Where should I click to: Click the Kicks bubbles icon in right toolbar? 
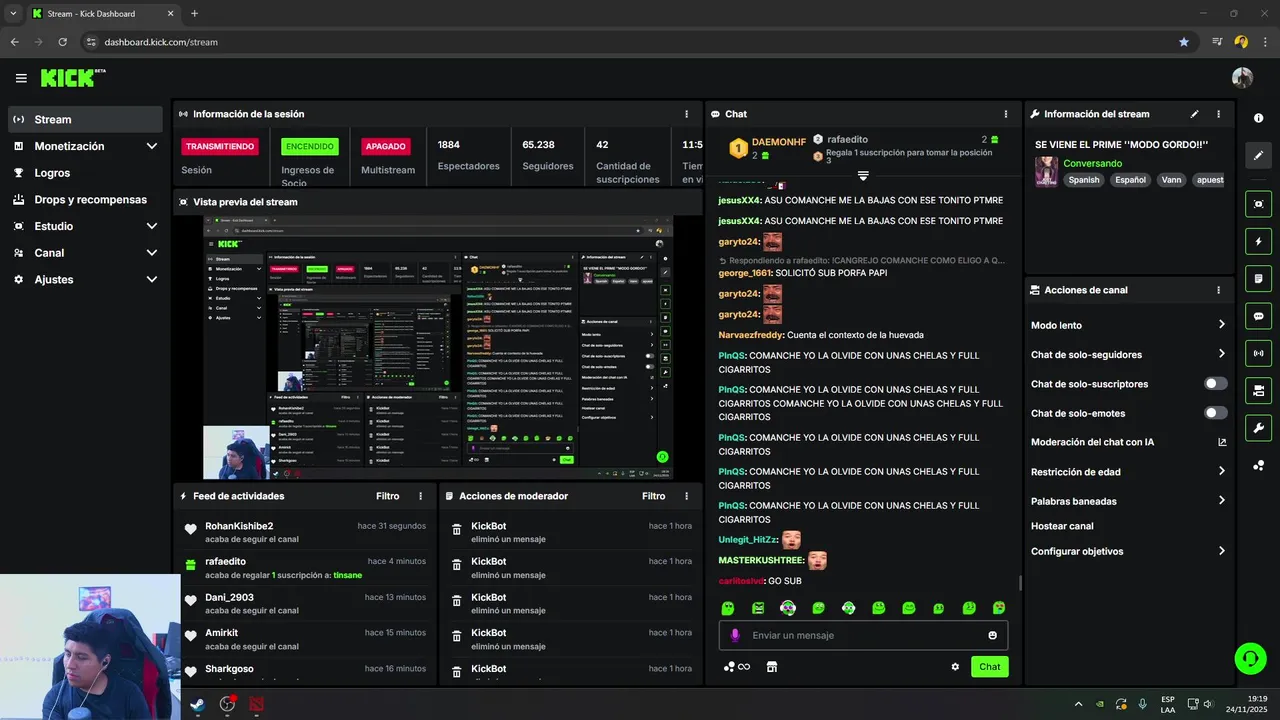(1258, 466)
